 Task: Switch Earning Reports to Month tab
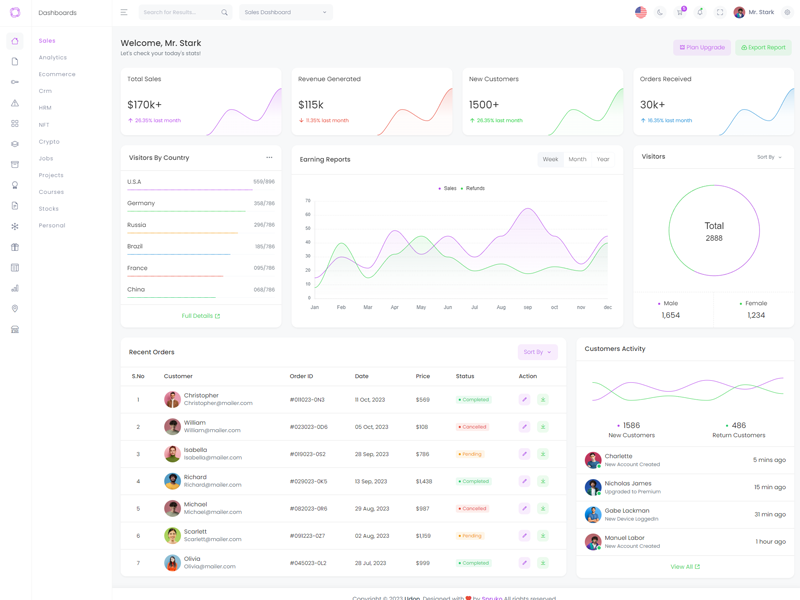[x=577, y=159]
